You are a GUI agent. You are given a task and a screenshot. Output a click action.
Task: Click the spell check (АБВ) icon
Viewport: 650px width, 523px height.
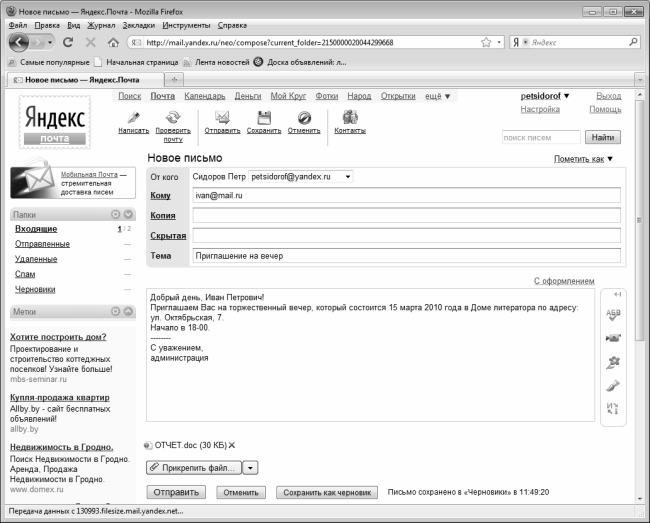614,314
